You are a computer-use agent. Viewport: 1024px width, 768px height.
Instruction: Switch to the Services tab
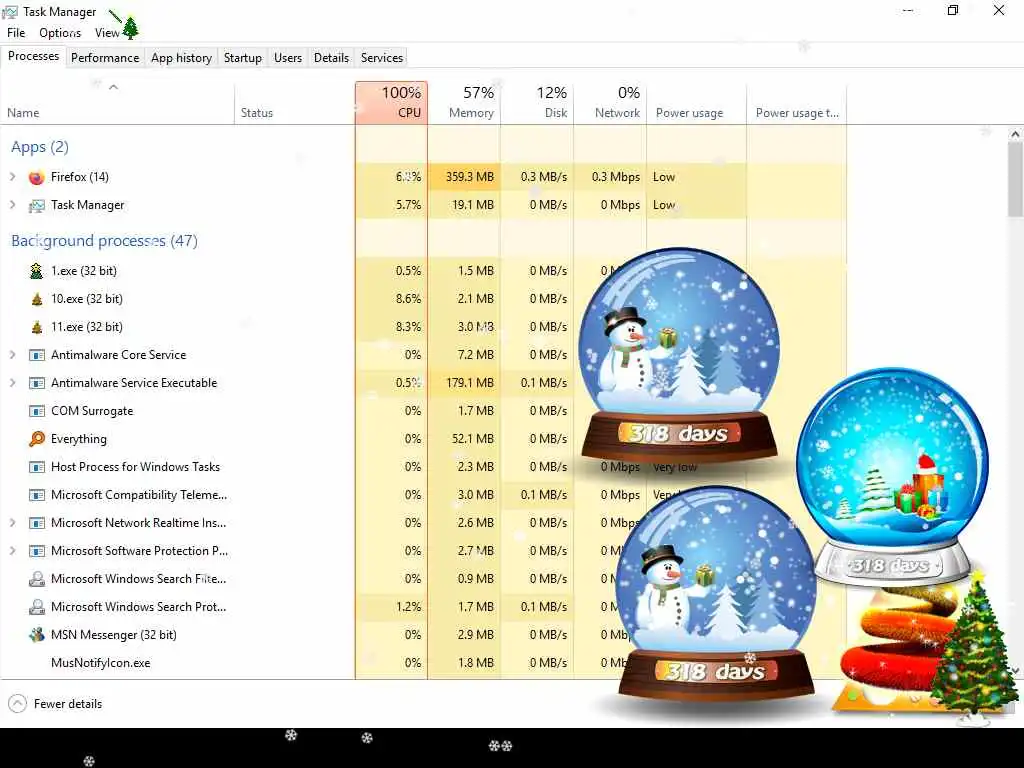pos(382,57)
